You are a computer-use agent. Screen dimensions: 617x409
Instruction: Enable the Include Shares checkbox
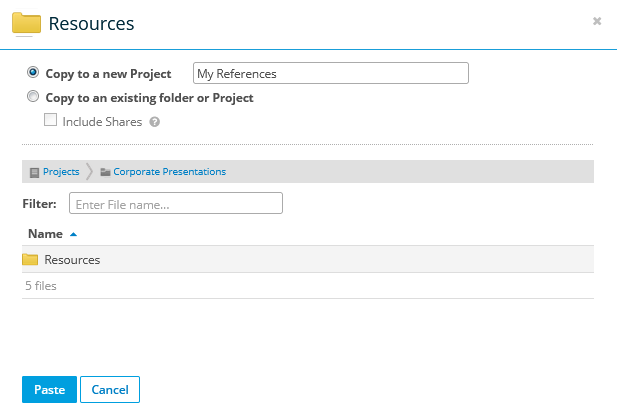click(x=50, y=121)
